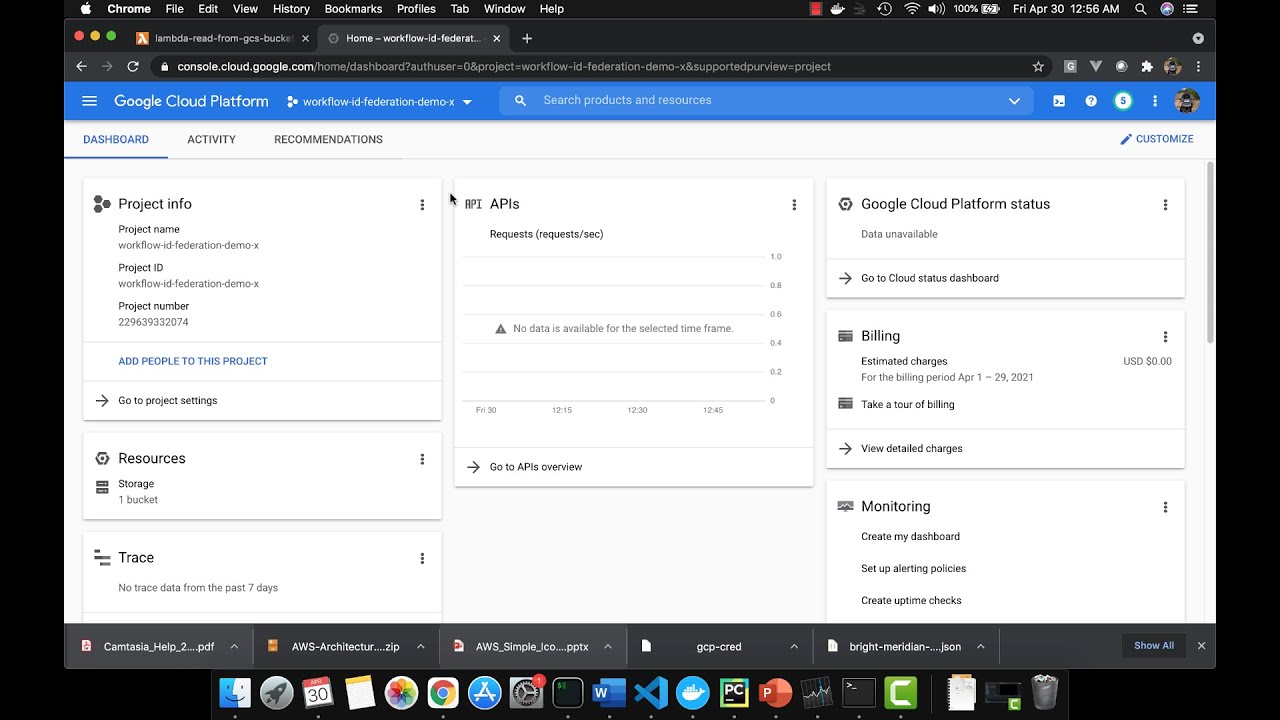Open Chrome extensions puzzle icon
1280x720 pixels.
1147,66
